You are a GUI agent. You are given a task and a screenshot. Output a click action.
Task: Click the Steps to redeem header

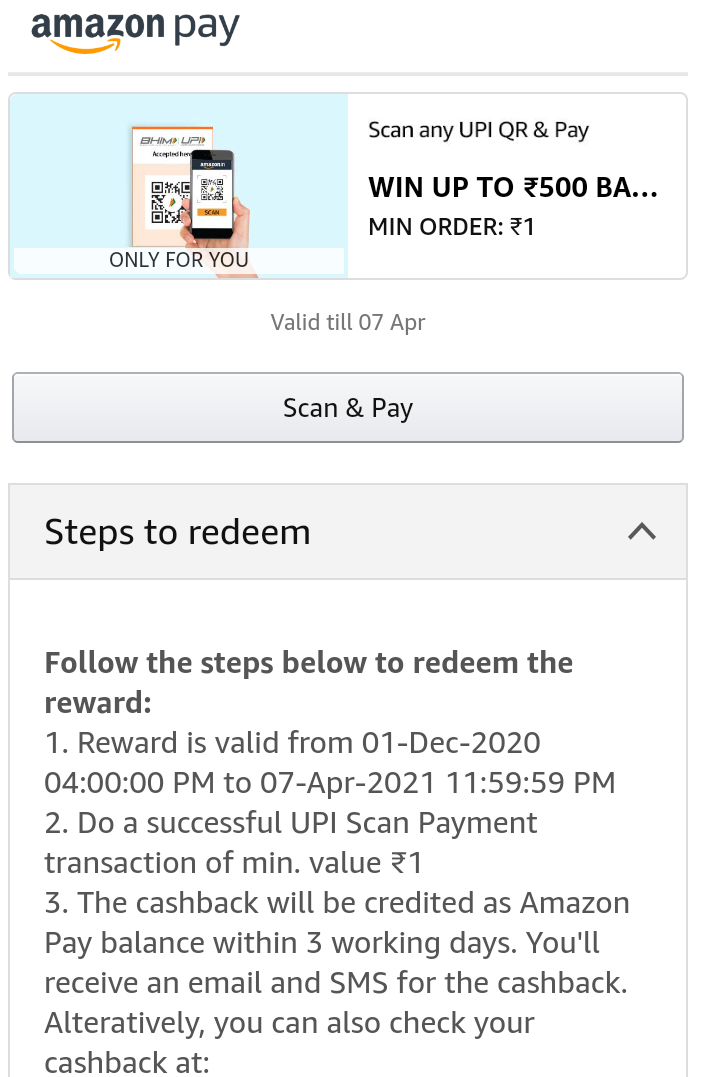coord(178,532)
